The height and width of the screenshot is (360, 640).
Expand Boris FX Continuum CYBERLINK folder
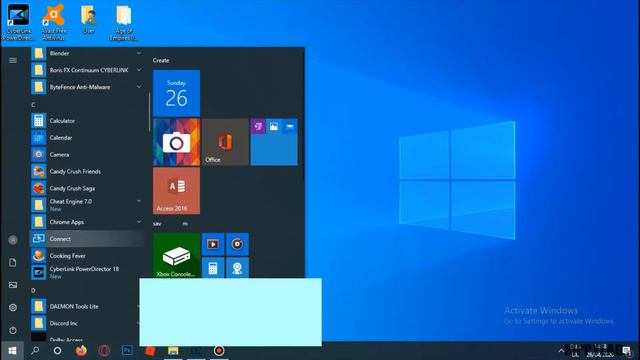[x=87, y=70]
